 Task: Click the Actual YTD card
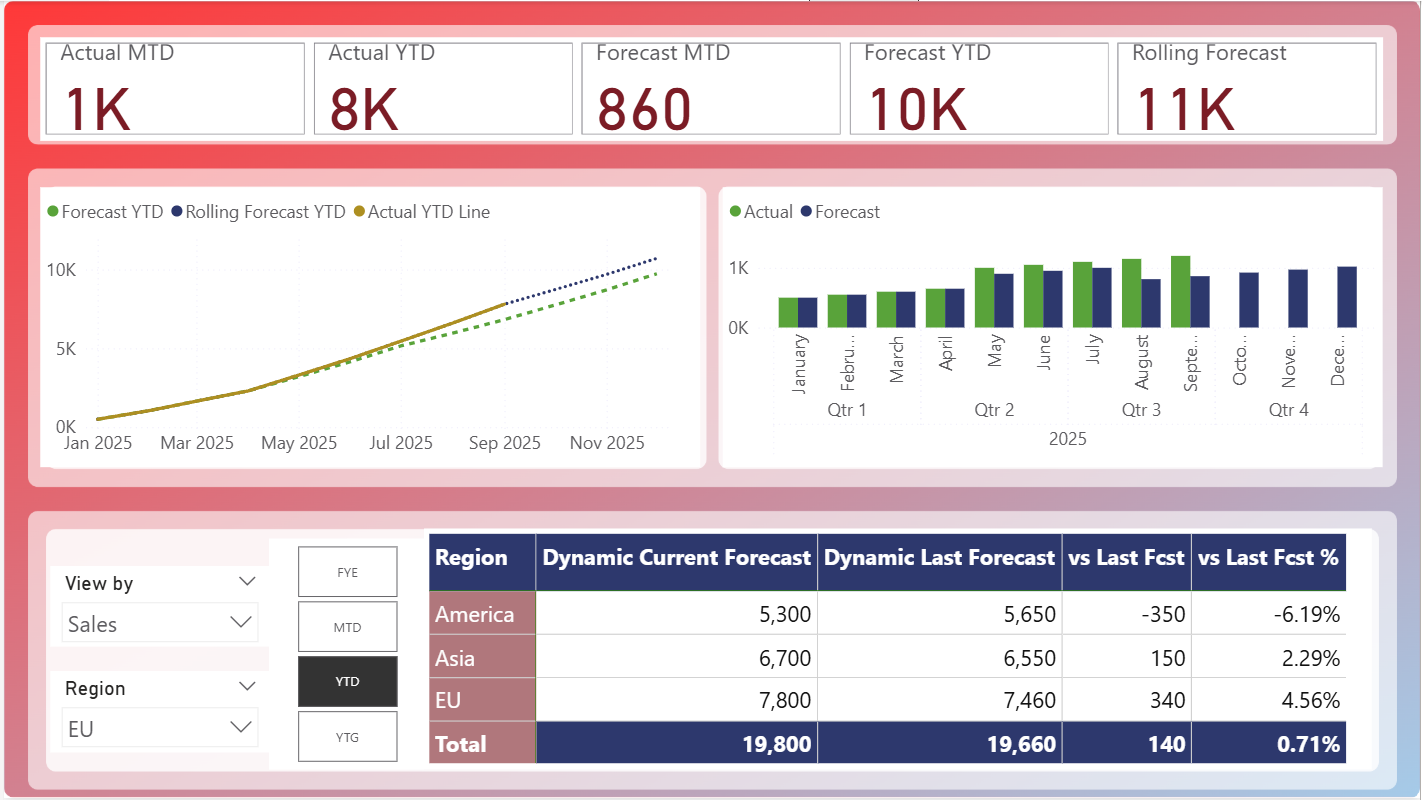tap(443, 88)
